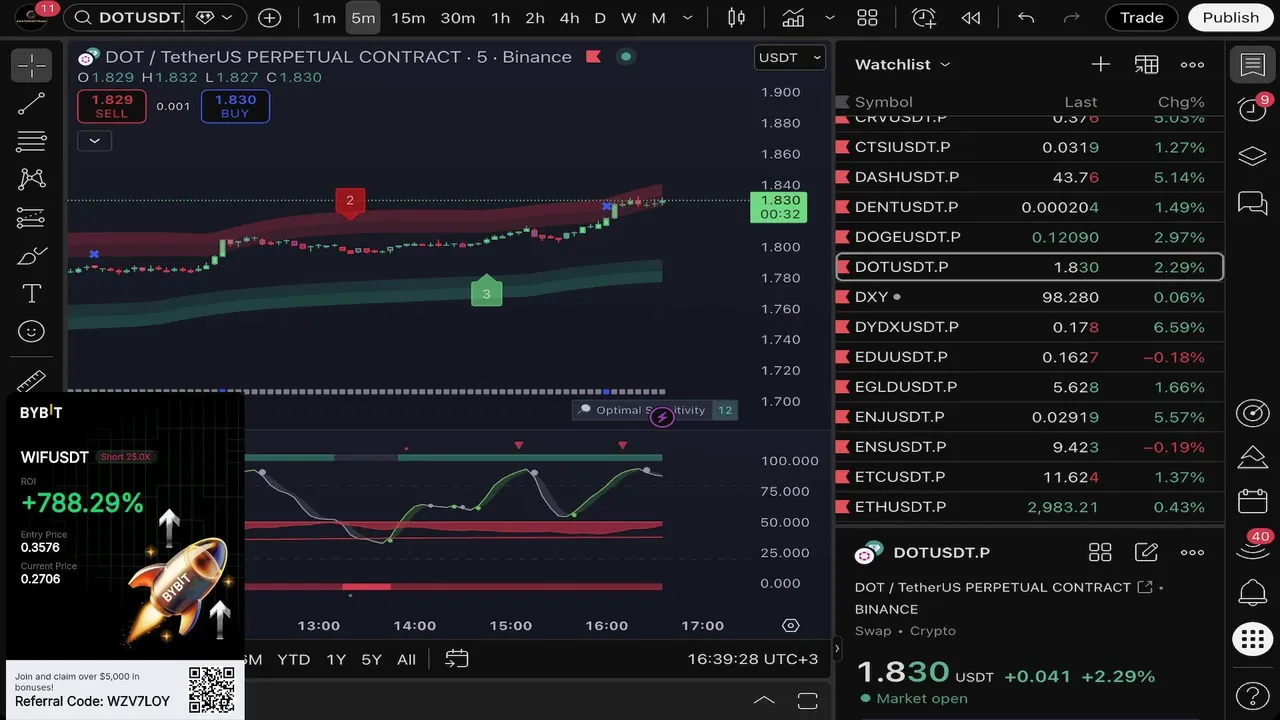Open the object tree layers icon
The image size is (1280, 720).
point(1252,156)
